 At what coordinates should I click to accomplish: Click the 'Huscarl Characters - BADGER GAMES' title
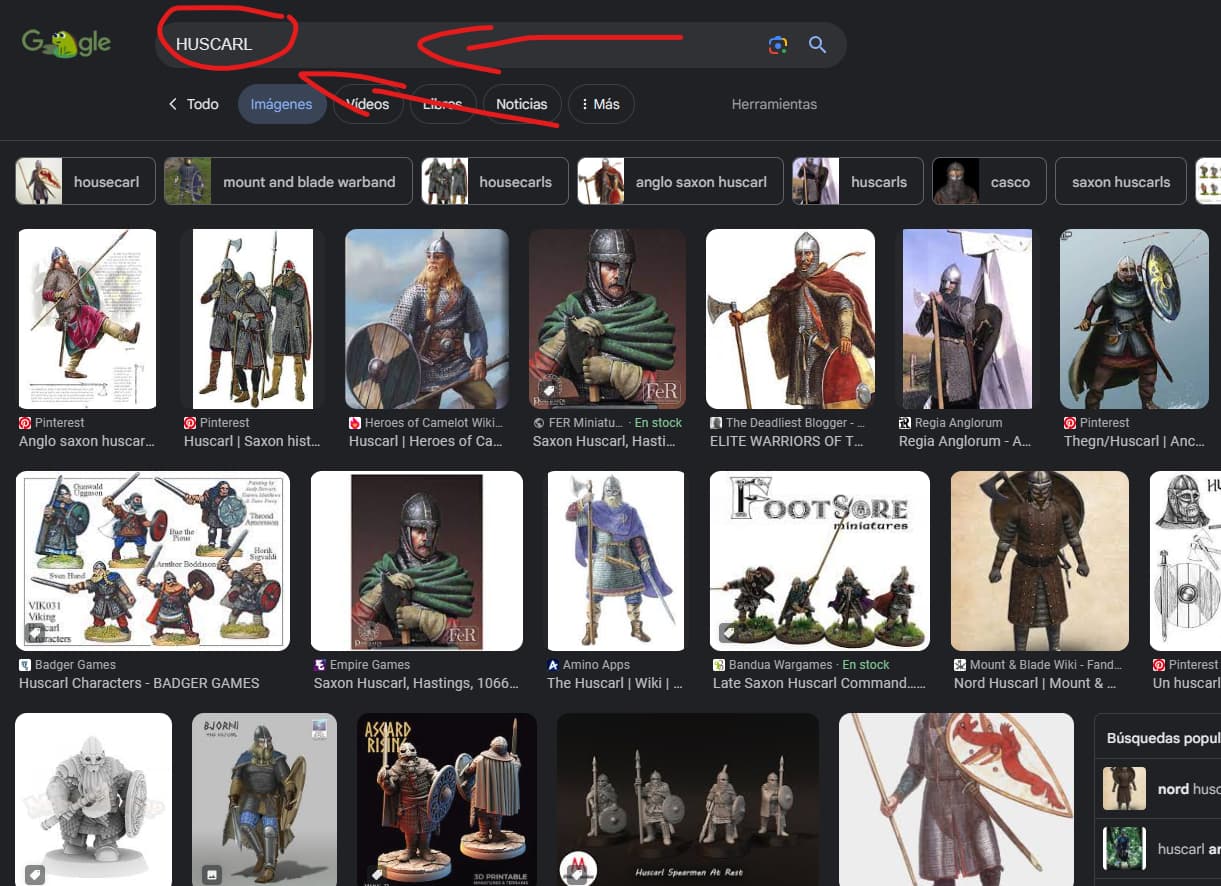click(139, 683)
